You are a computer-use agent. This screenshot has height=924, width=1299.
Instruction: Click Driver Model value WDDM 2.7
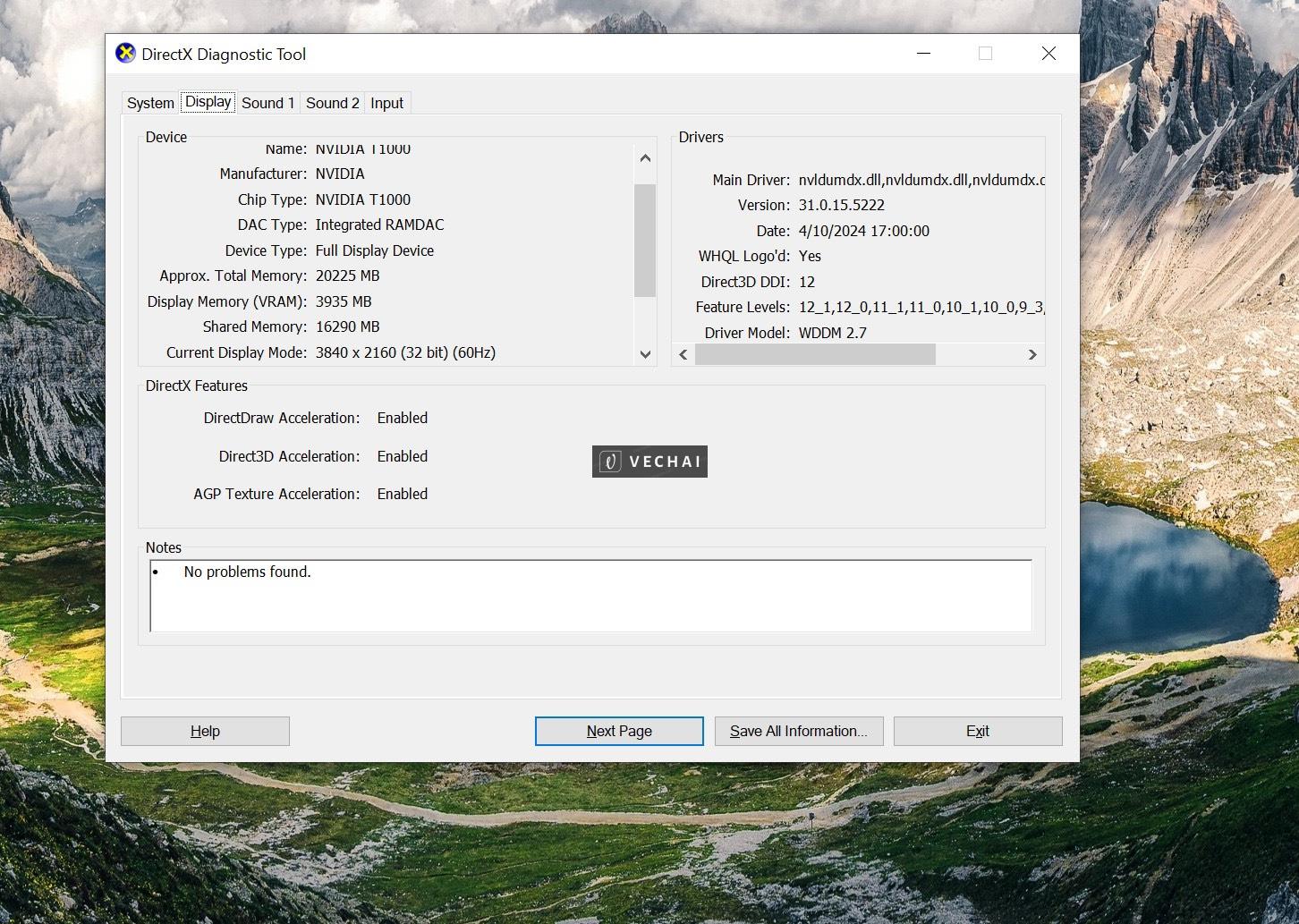click(833, 333)
